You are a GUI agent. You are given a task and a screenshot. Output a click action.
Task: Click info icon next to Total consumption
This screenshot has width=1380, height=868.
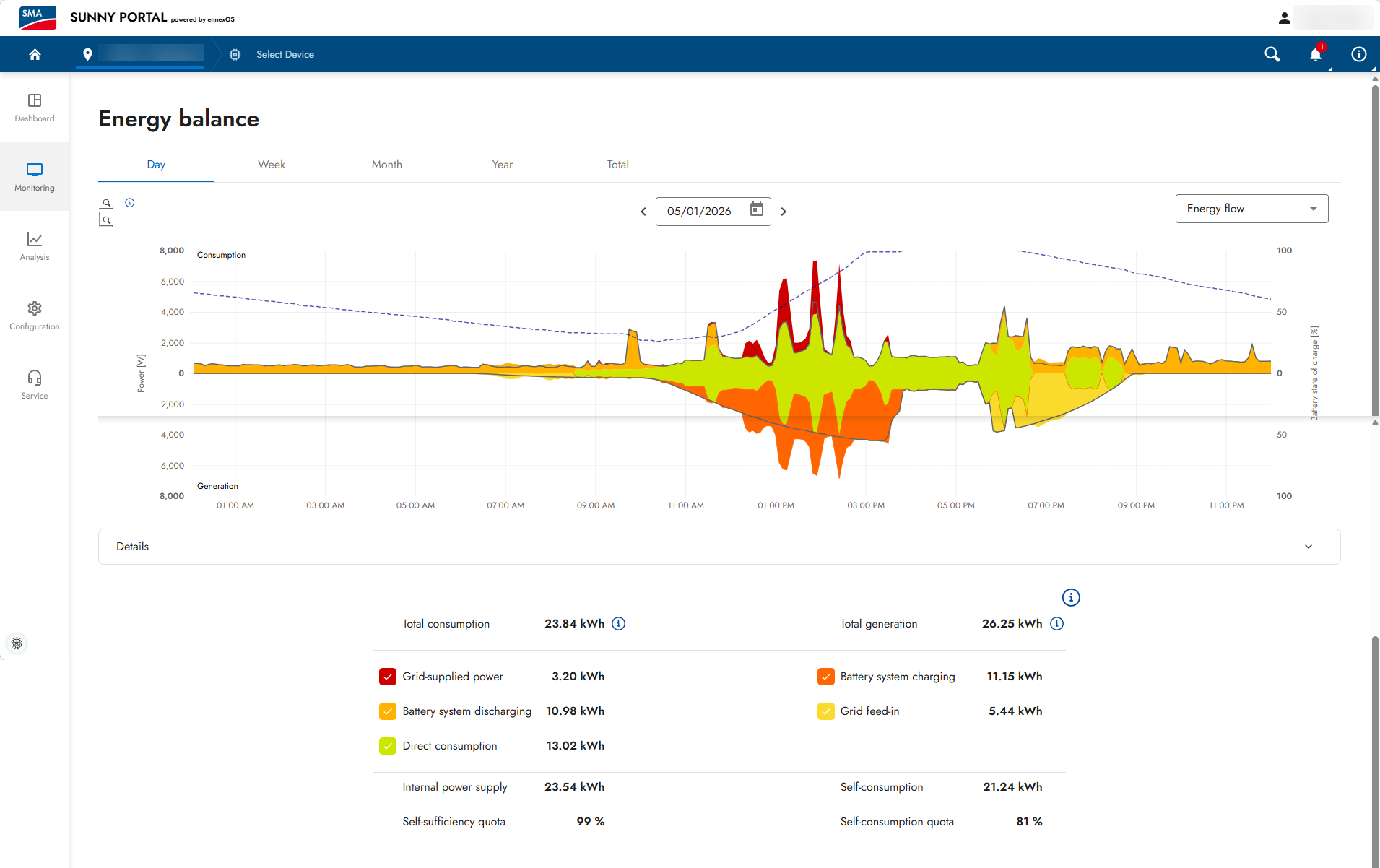(x=619, y=623)
